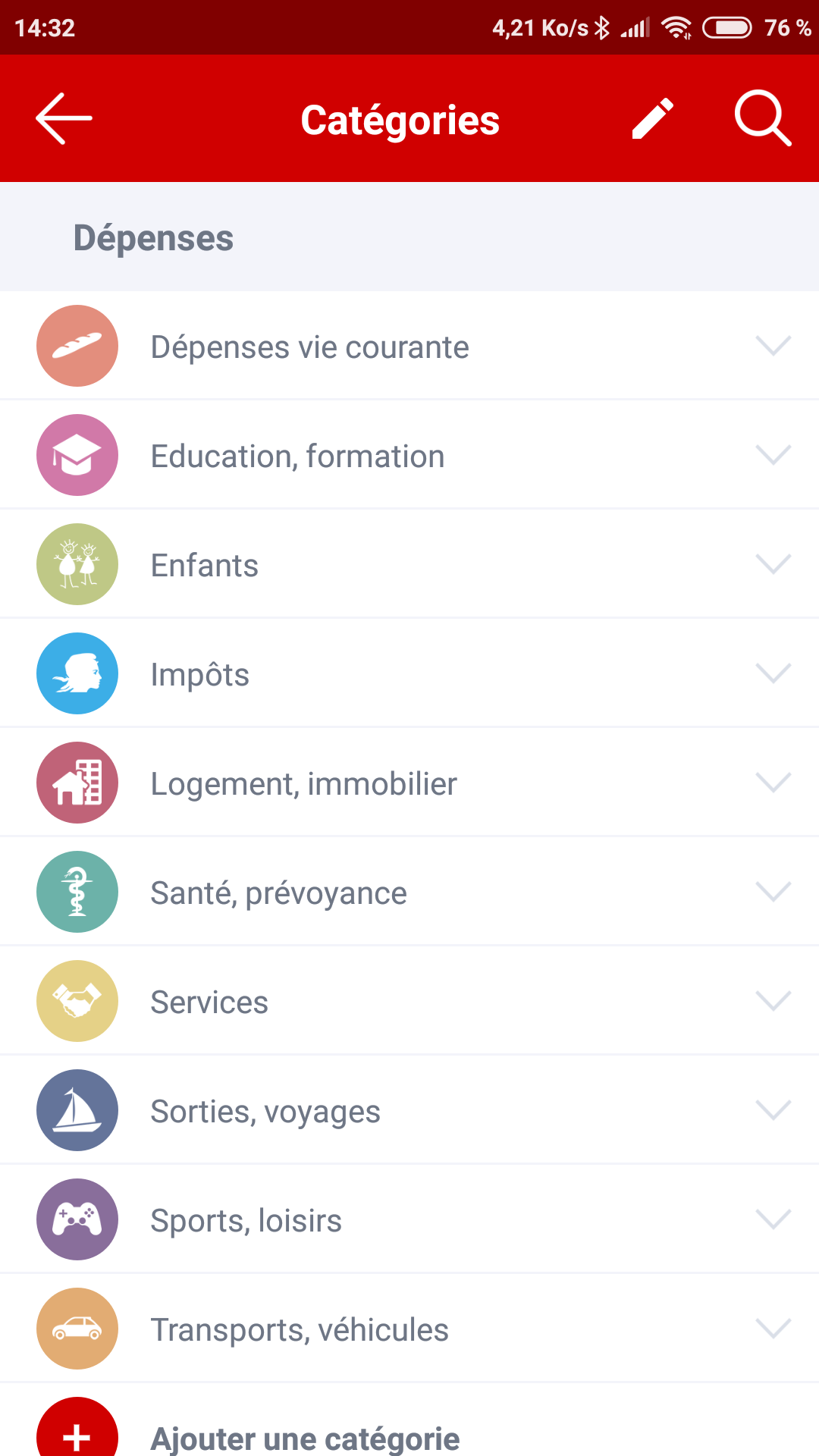Screen dimensions: 819x1456
Task: Click the red plus add icon
Action: coord(77,1429)
